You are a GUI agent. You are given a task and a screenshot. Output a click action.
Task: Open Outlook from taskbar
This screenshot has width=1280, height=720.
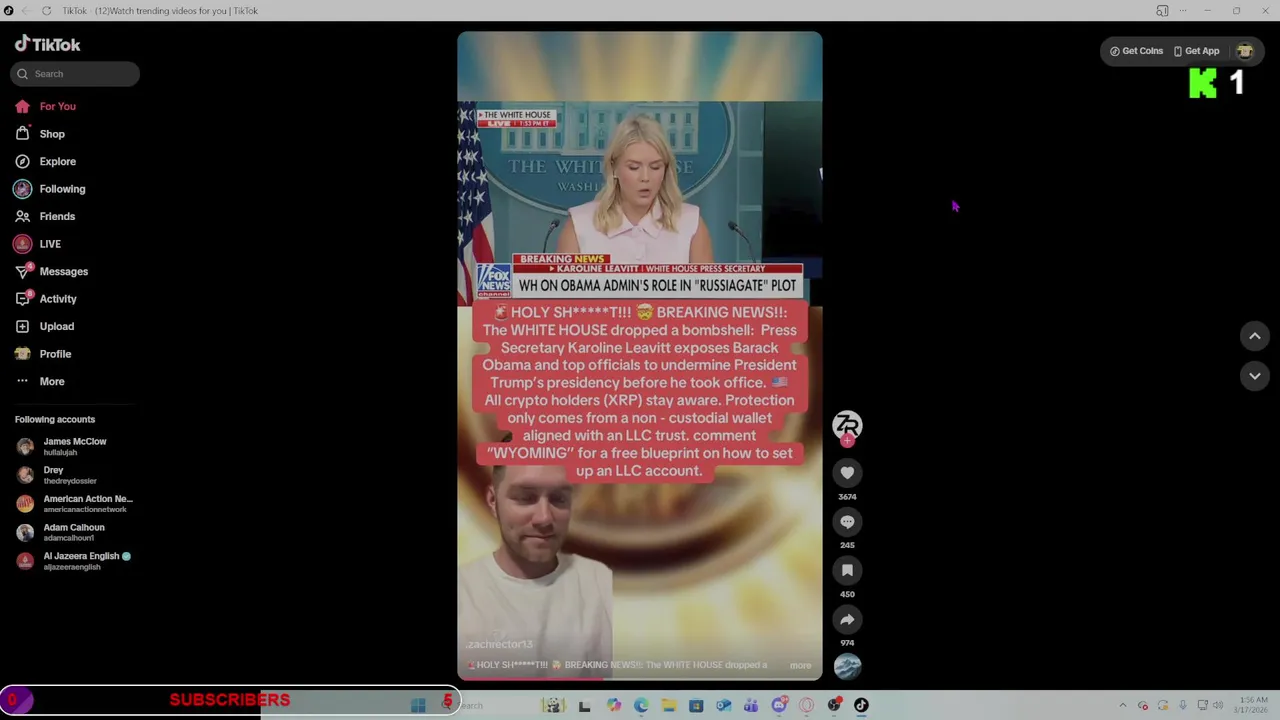click(x=724, y=705)
